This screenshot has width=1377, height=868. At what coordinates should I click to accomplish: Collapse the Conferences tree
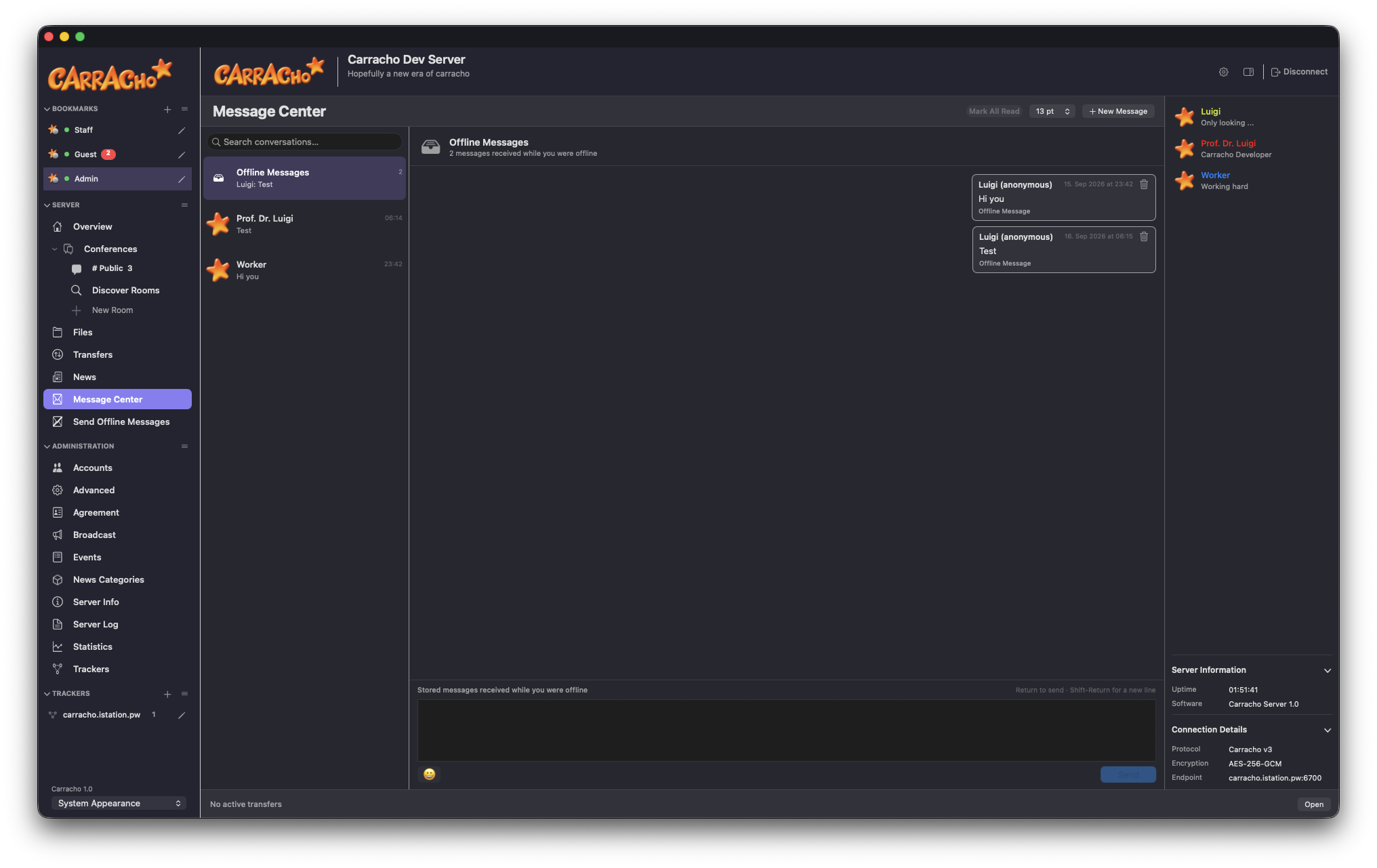(55, 249)
